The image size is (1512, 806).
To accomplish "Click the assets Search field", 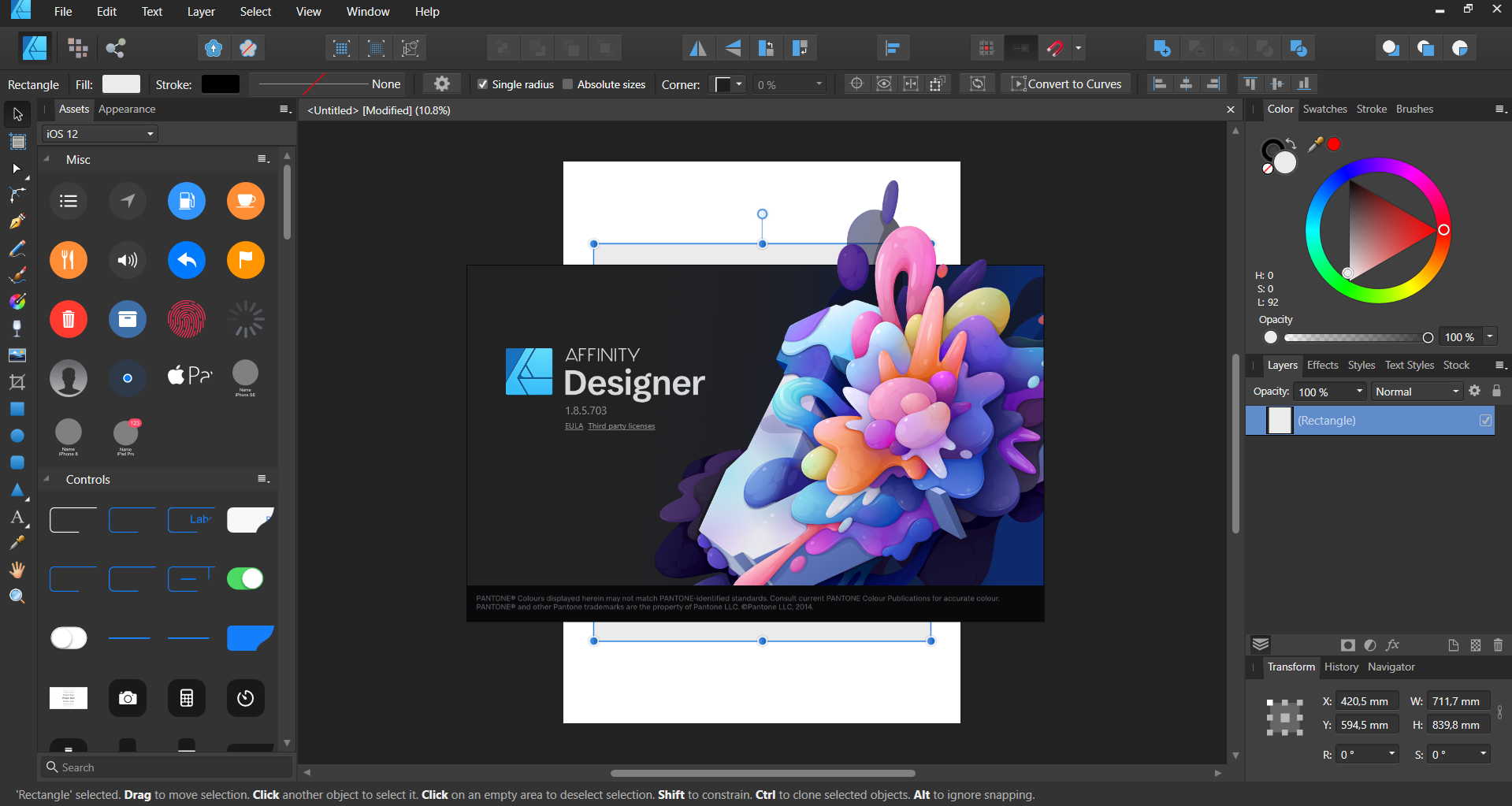I will pos(166,767).
